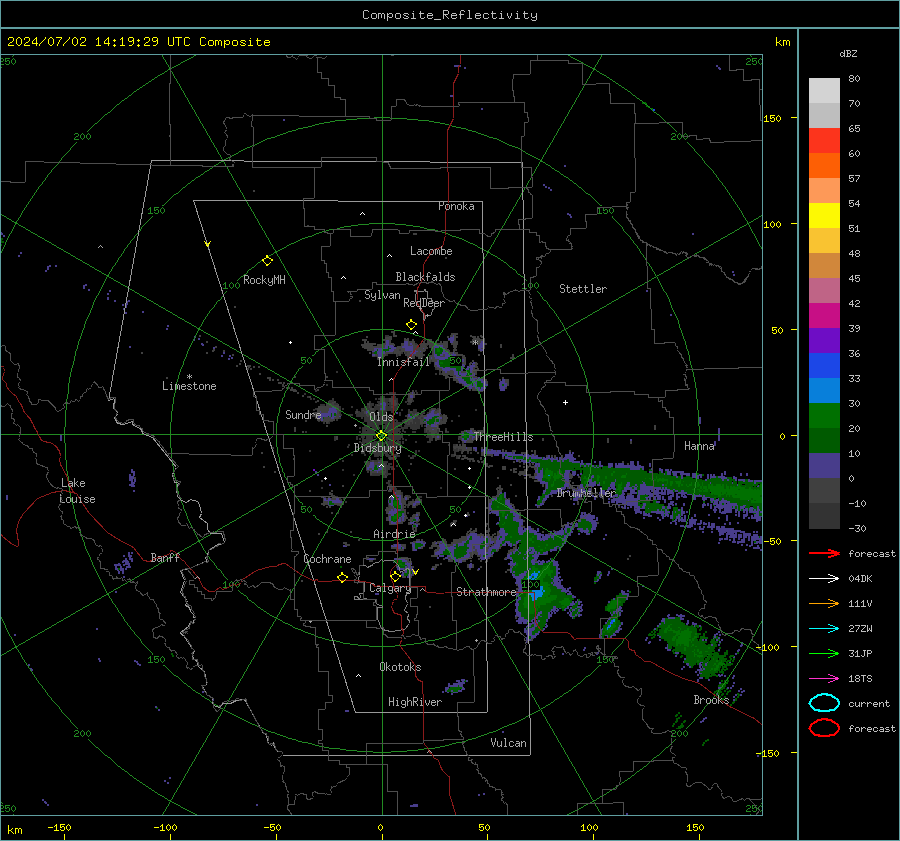Pick the royal blue swatch above 33 dBZ
Image resolution: width=900 pixels, height=841 pixels.
pos(824,365)
